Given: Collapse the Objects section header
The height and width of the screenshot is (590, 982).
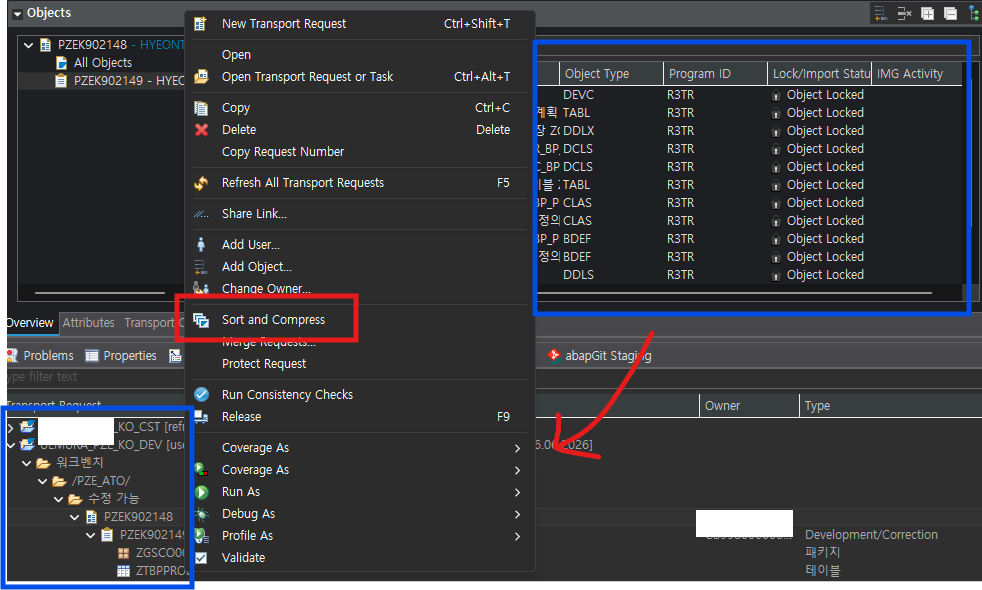Looking at the screenshot, I should click(18, 13).
